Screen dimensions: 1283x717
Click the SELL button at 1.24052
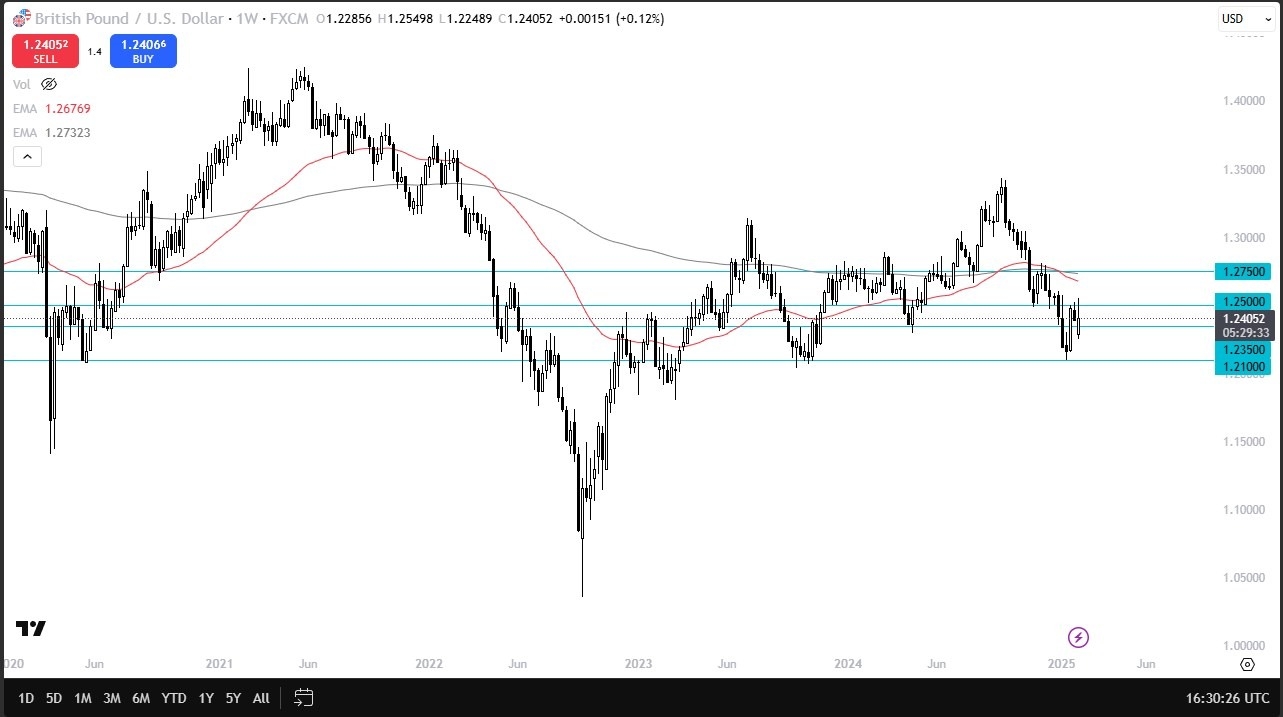(45, 50)
